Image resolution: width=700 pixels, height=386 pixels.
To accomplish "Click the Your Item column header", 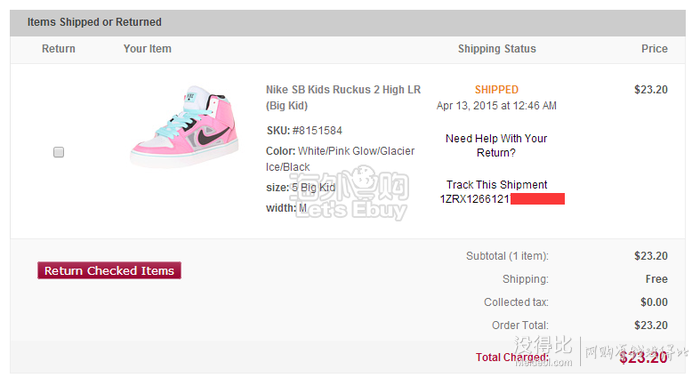I will [147, 49].
